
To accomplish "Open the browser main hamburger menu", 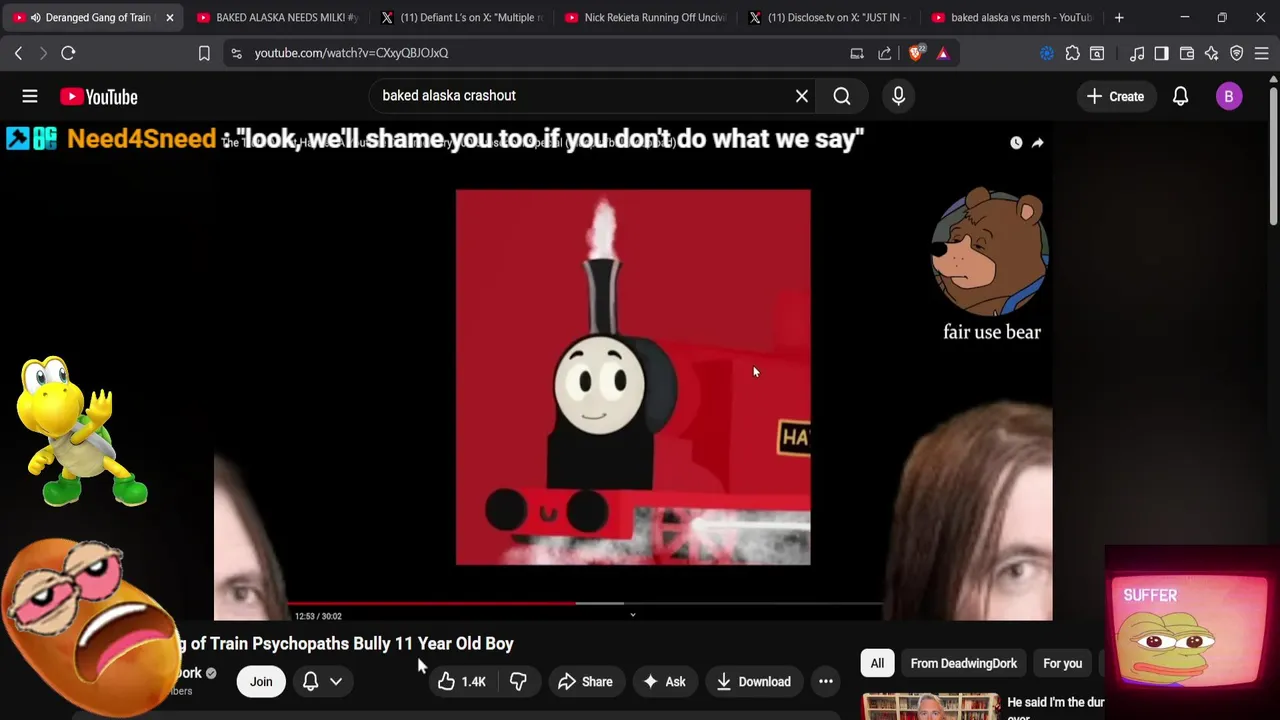I will pos(1261,53).
